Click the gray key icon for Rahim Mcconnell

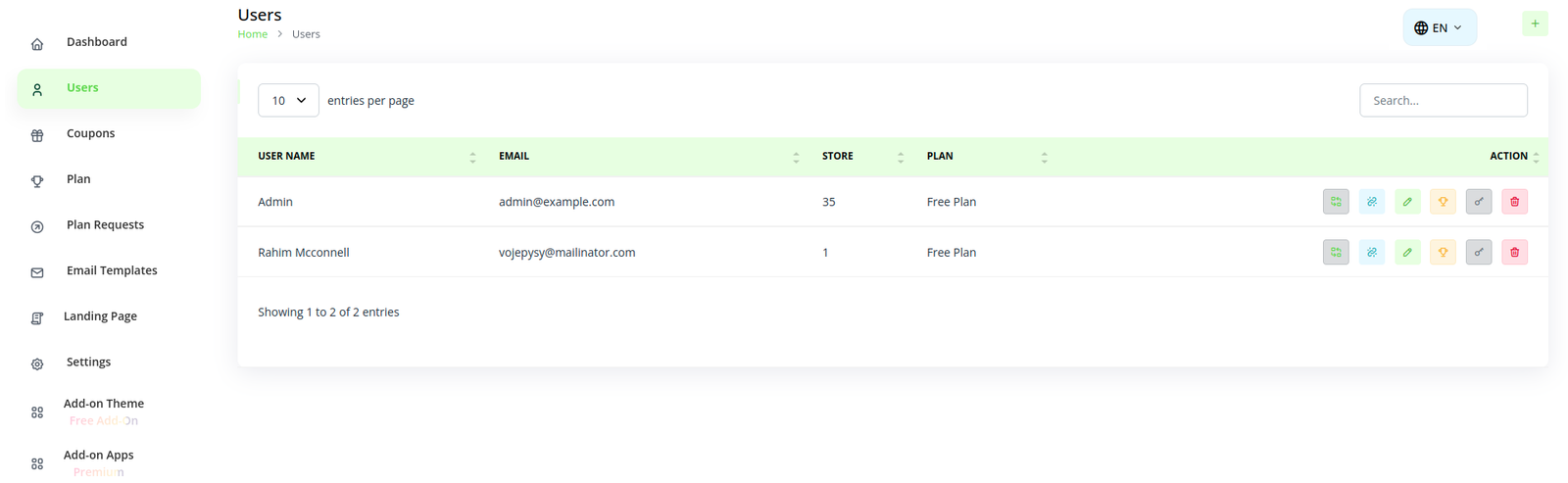[1479, 253]
